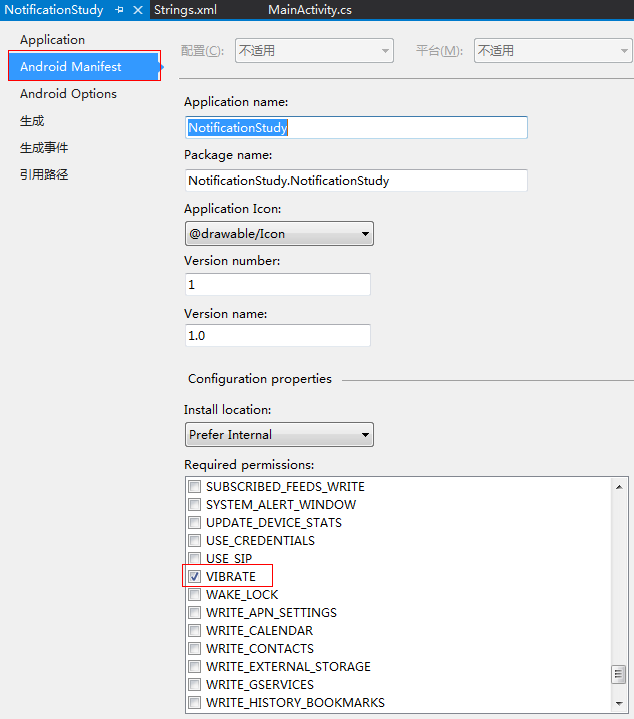Enable the WRITE_CONTACTS permission

[x=194, y=648]
